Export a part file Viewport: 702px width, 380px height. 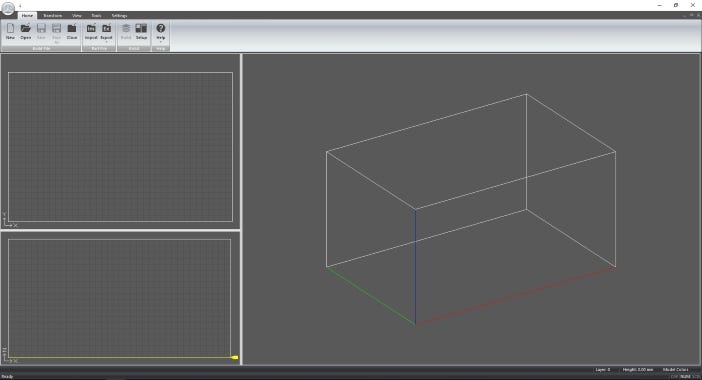(x=106, y=31)
